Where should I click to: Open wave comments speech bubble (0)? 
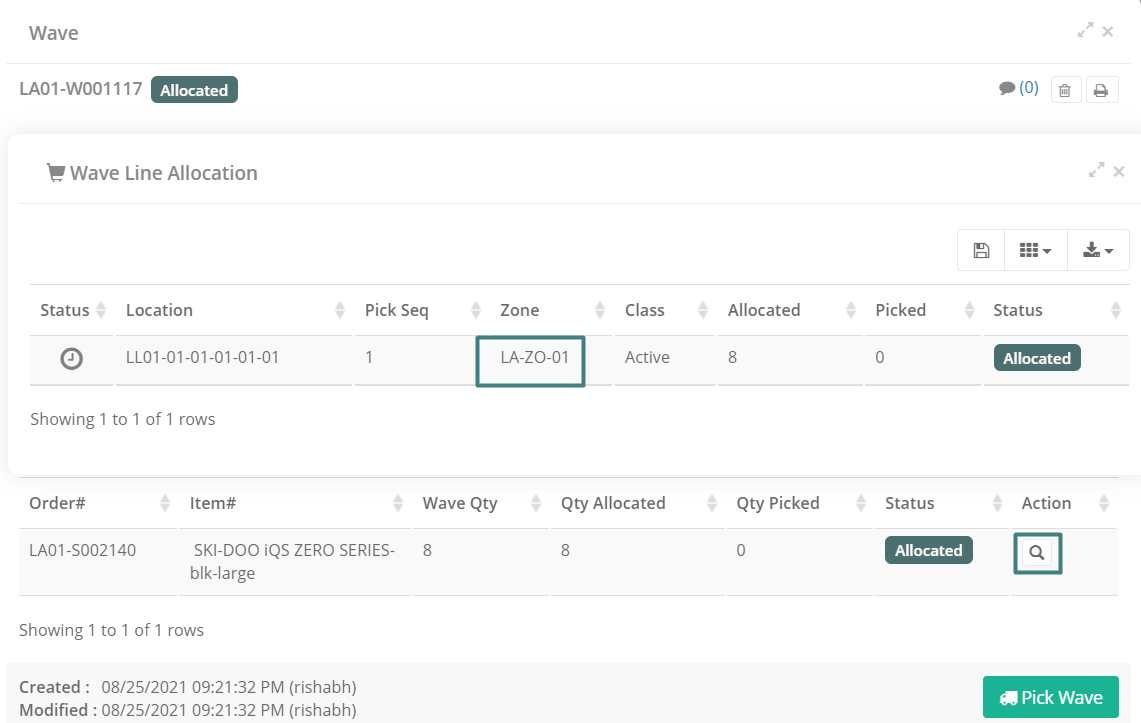coord(1019,88)
